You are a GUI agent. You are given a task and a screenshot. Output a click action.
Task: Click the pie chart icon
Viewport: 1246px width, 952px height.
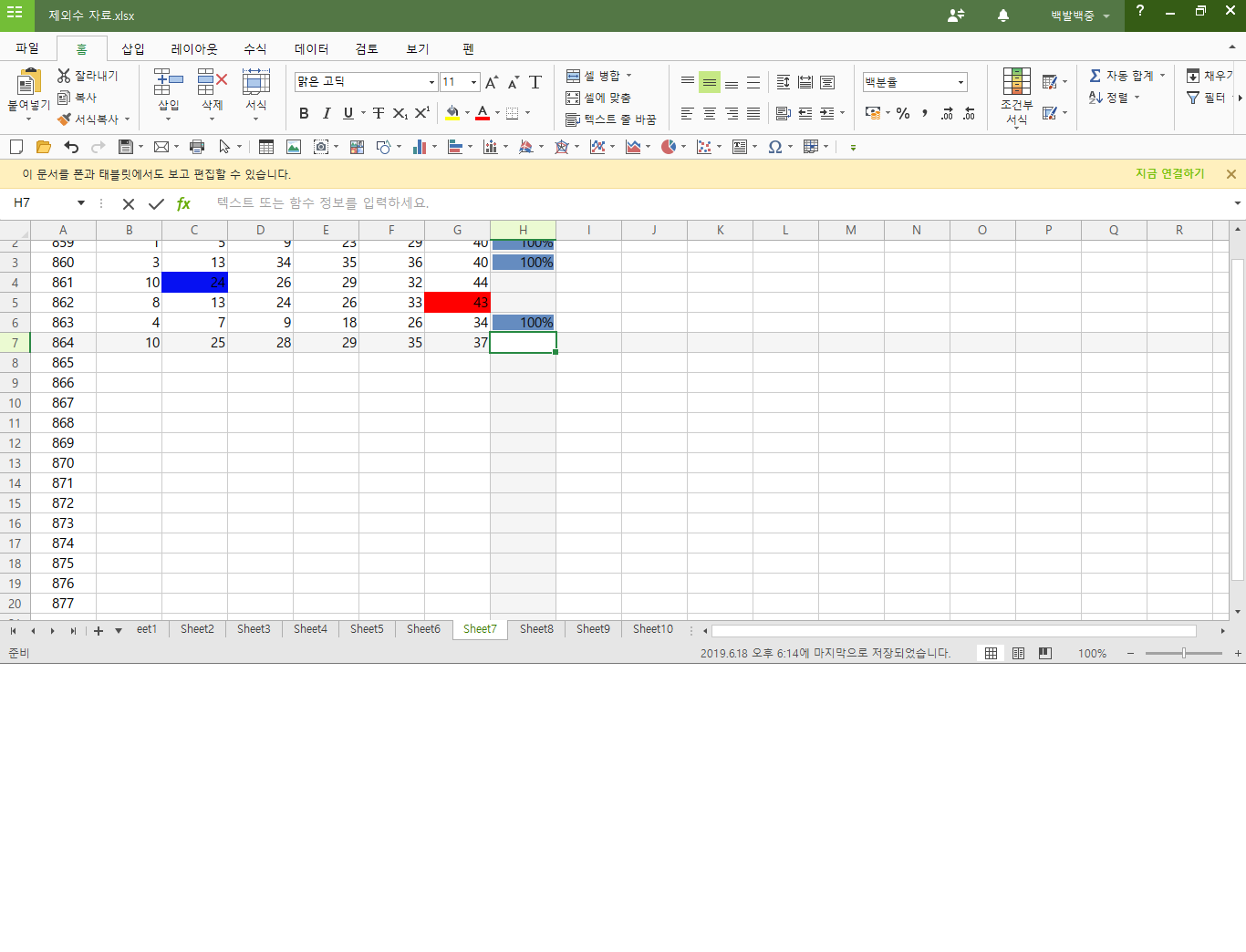point(669,147)
